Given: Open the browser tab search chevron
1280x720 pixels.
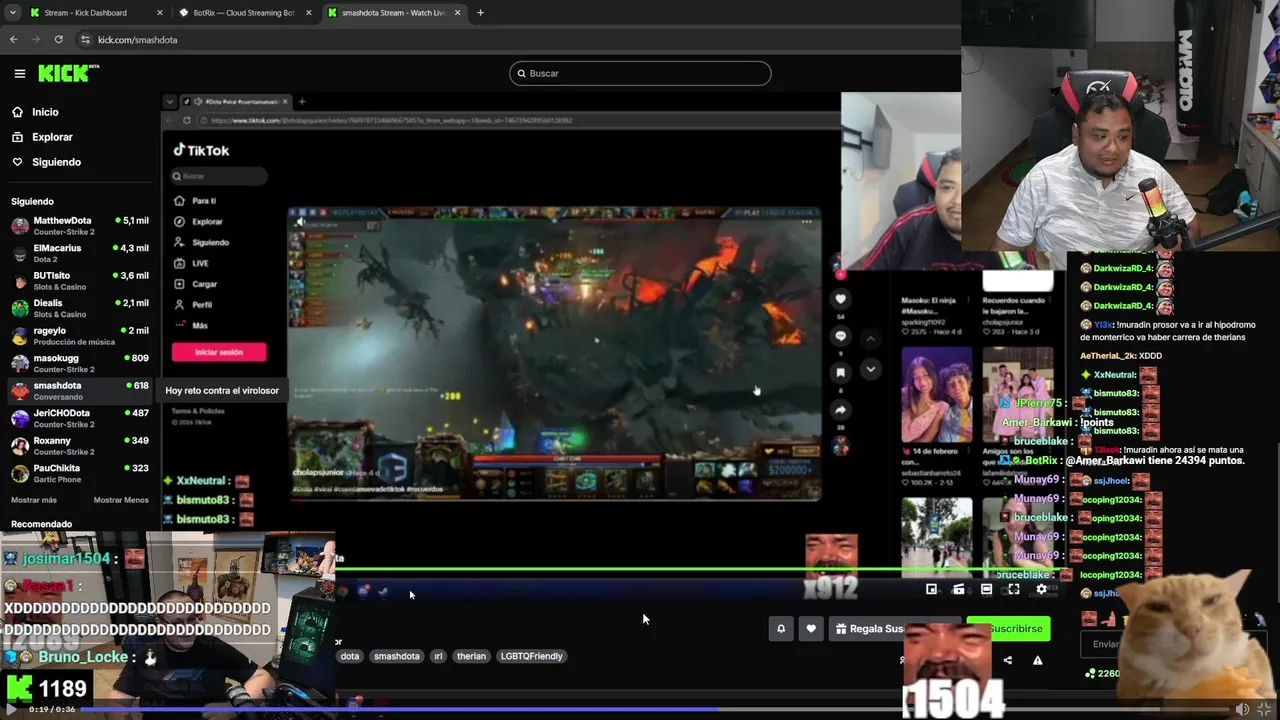Looking at the screenshot, I should [x=13, y=13].
